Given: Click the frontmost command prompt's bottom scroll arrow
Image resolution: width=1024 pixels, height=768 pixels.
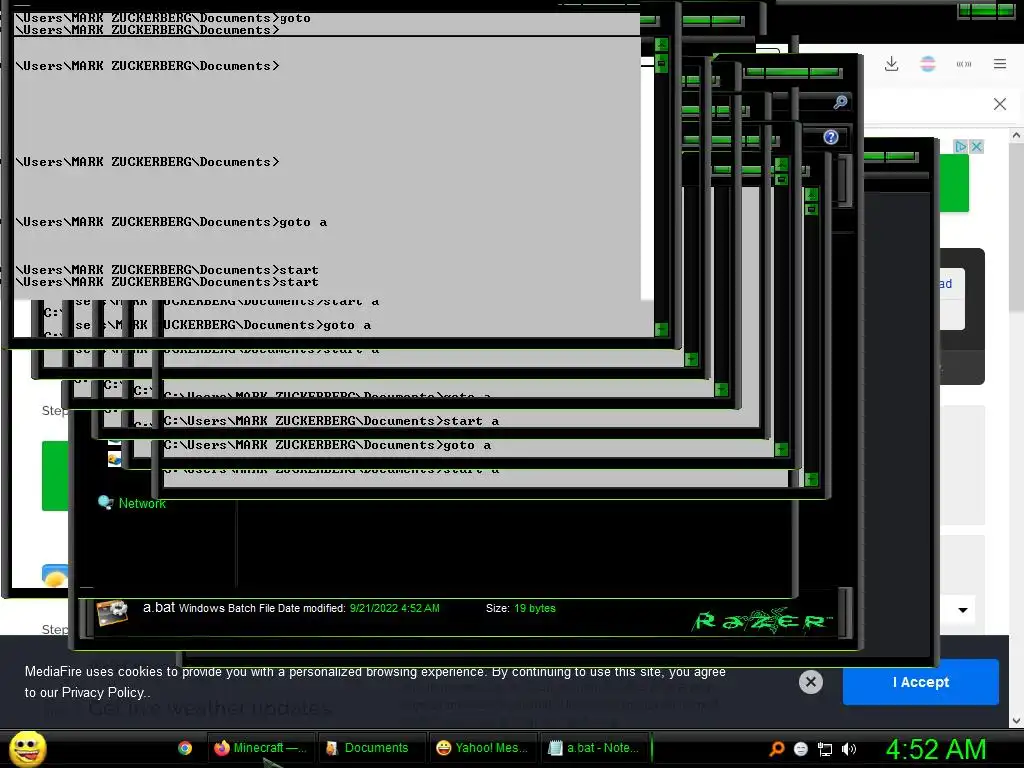Looking at the screenshot, I should coord(661,329).
